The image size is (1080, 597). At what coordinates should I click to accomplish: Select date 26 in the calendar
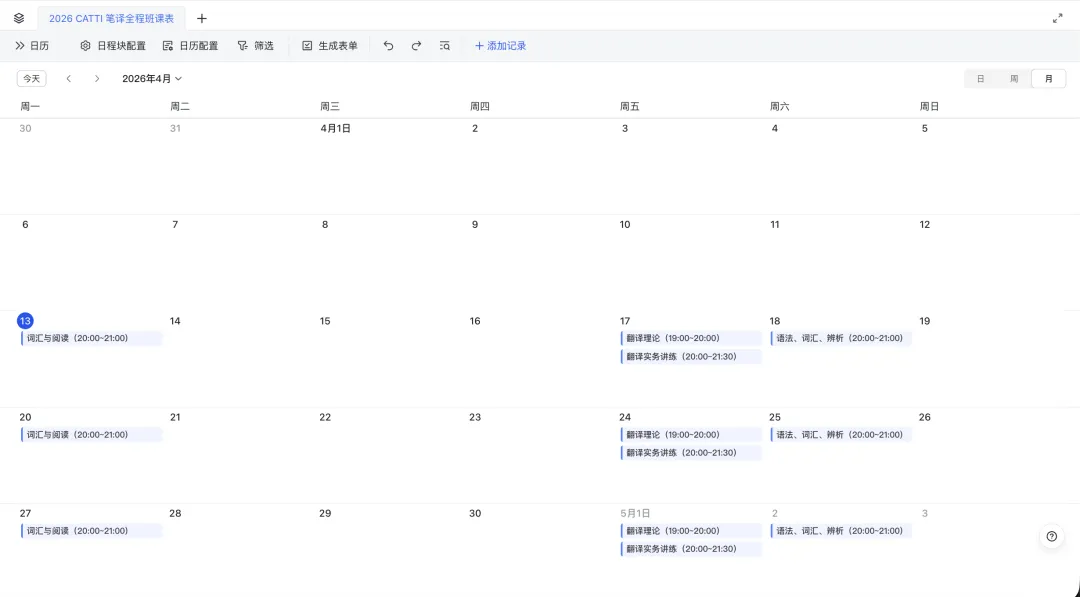924,417
